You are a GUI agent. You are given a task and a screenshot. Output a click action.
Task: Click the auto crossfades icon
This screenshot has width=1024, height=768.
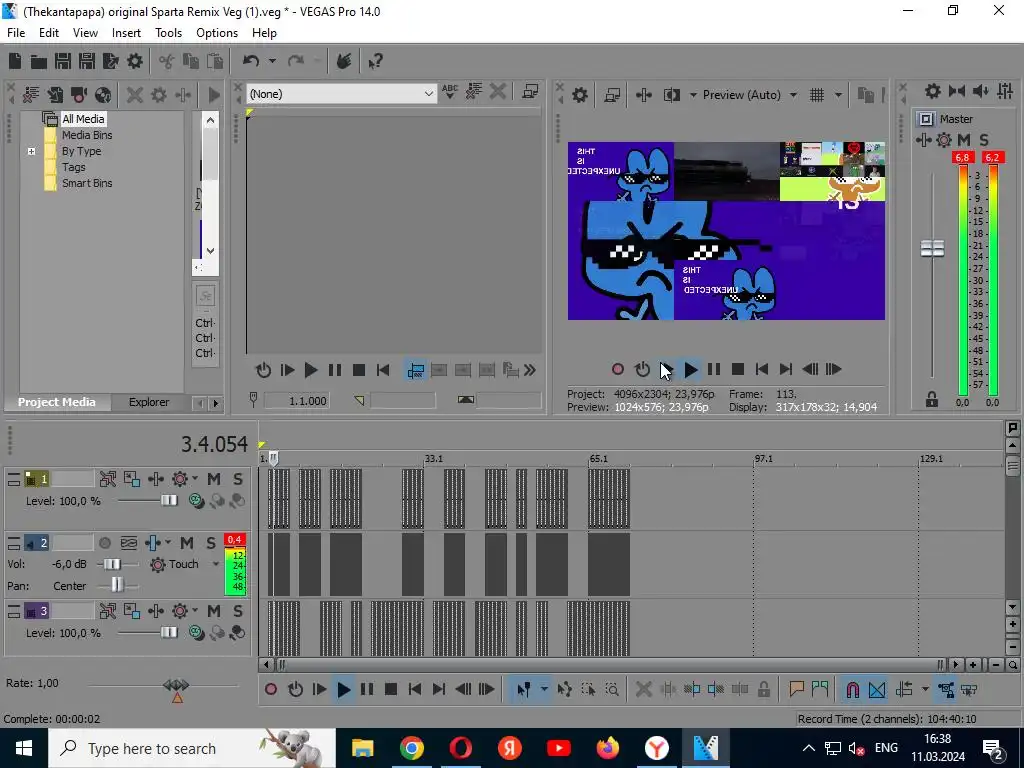pos(877,690)
